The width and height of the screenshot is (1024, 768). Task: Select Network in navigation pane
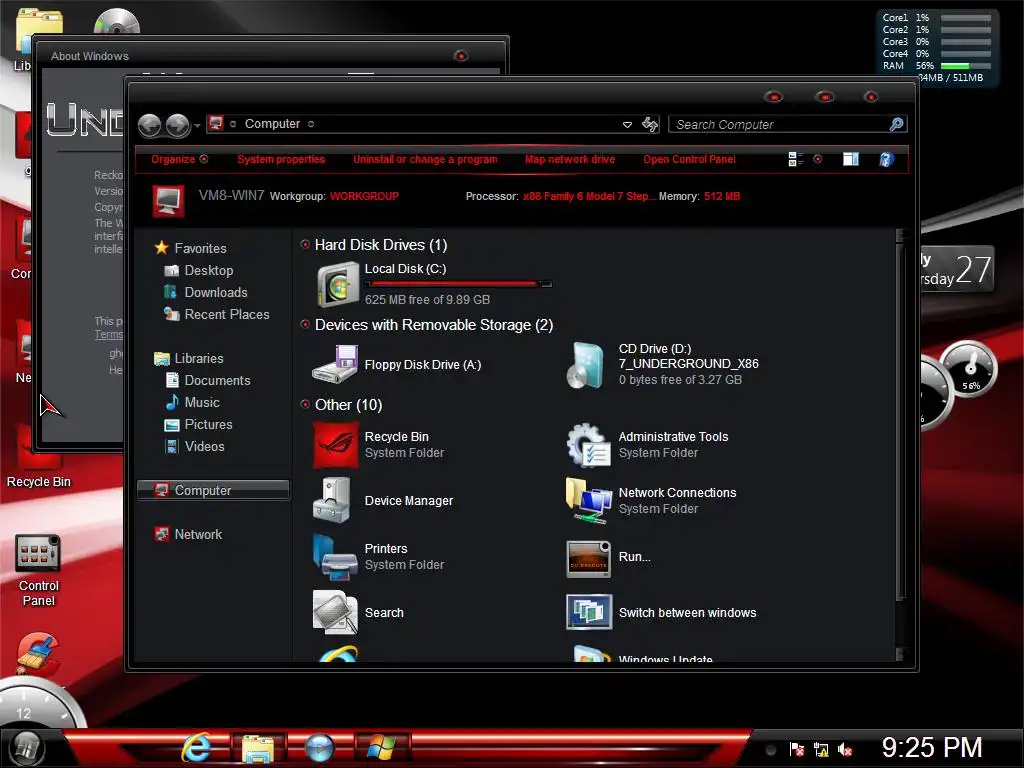tap(188, 534)
